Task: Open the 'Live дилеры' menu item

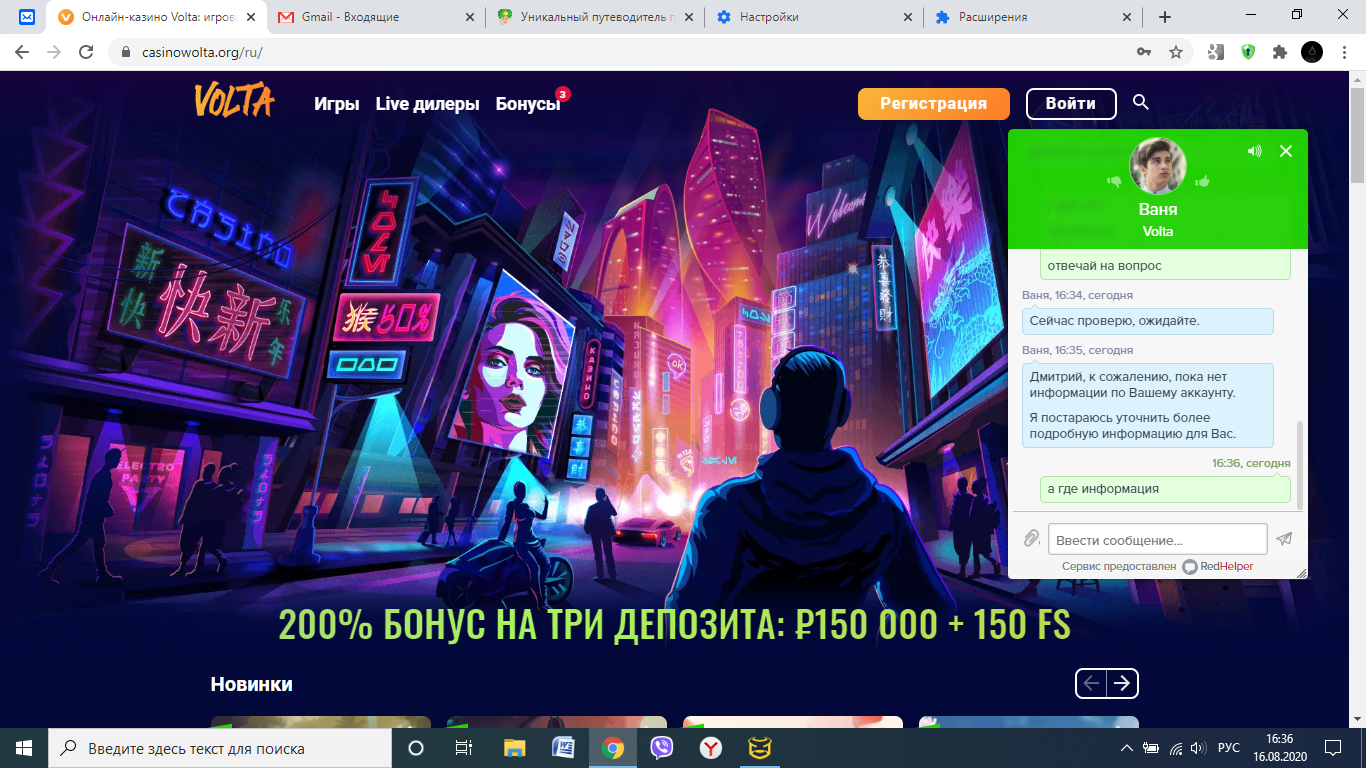Action: point(427,104)
